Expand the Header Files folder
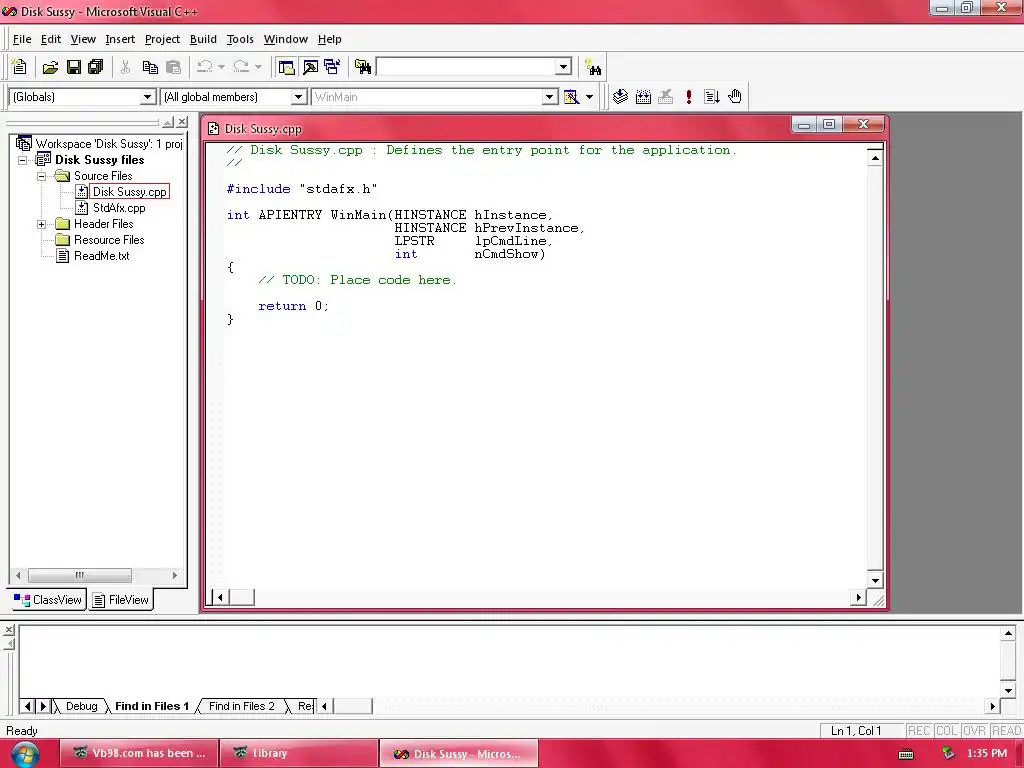This screenshot has height=768, width=1024. click(x=42, y=224)
